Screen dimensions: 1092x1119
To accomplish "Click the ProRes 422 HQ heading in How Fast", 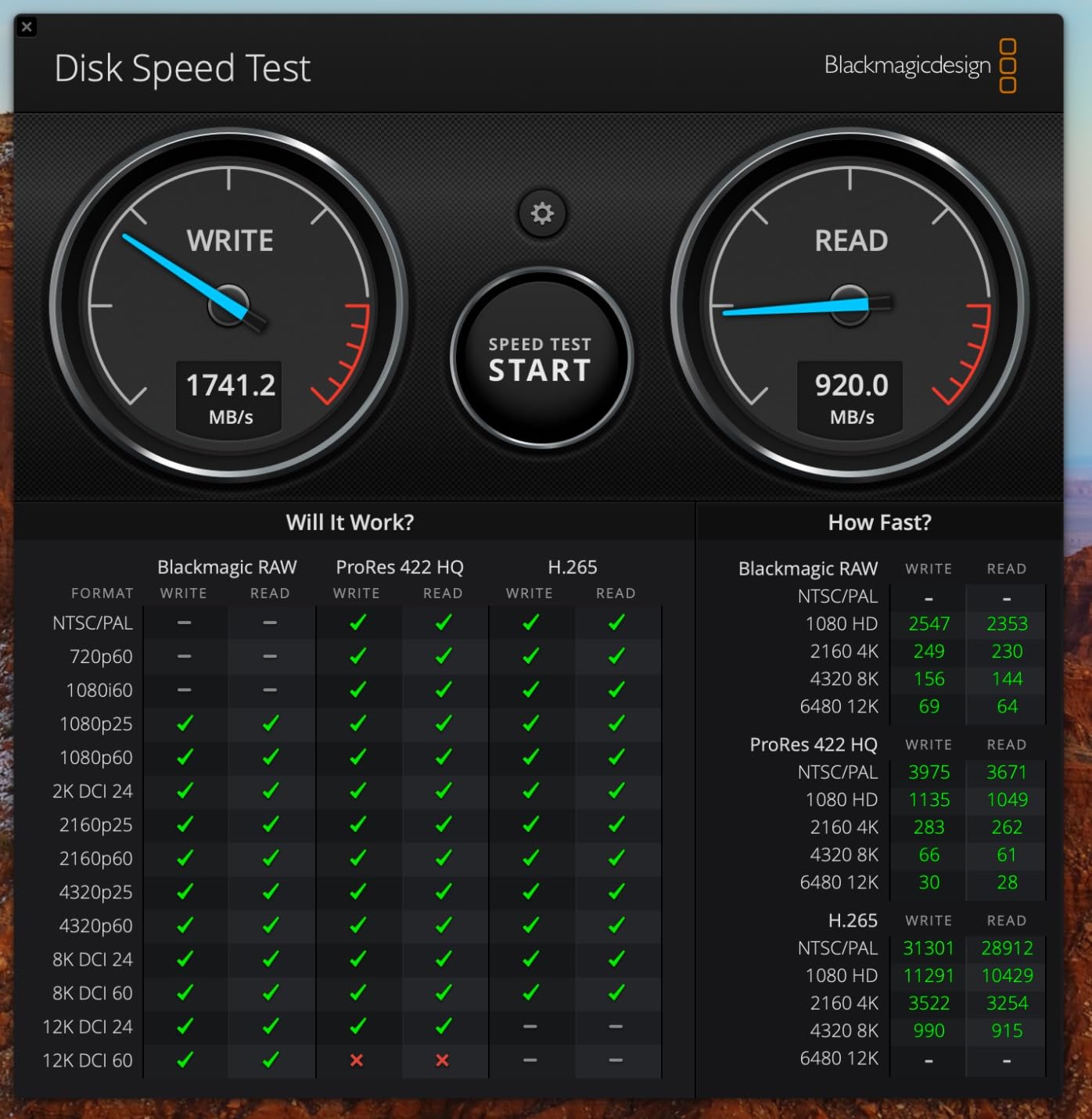I will 814,744.
